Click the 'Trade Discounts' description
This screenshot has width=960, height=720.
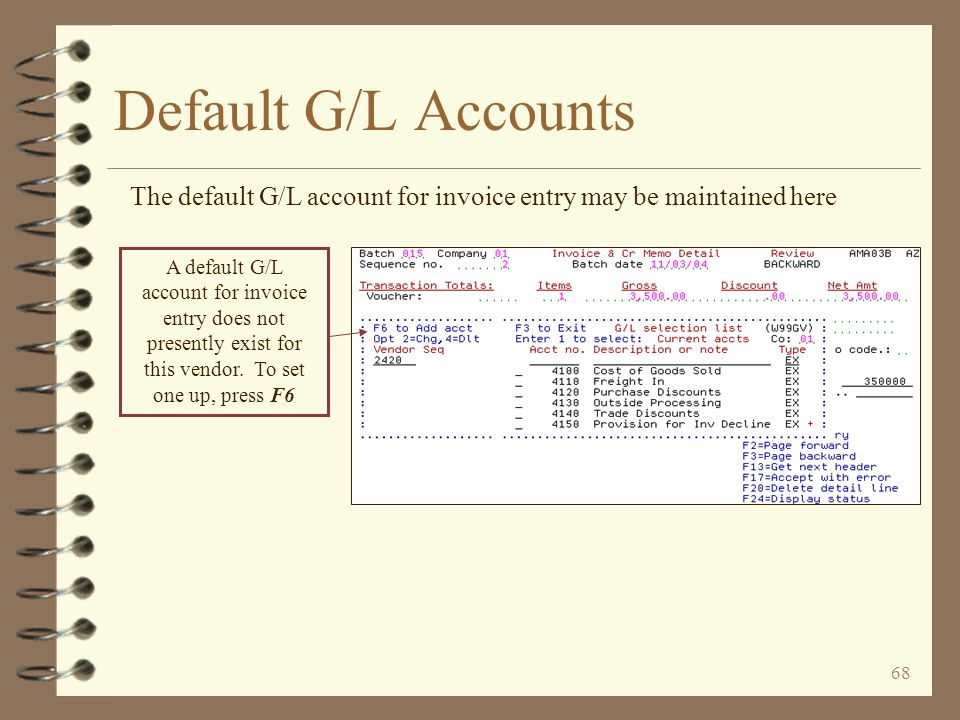[647, 414]
